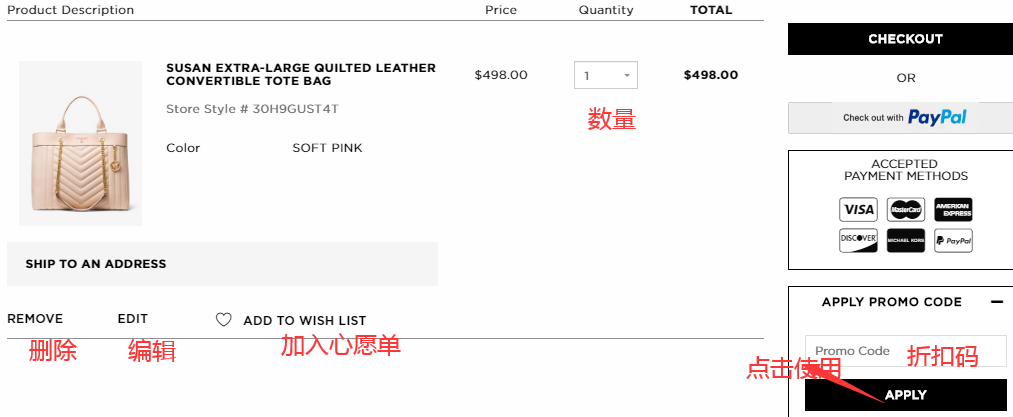
Task: Focus the Promo Code input field
Action: point(905,351)
